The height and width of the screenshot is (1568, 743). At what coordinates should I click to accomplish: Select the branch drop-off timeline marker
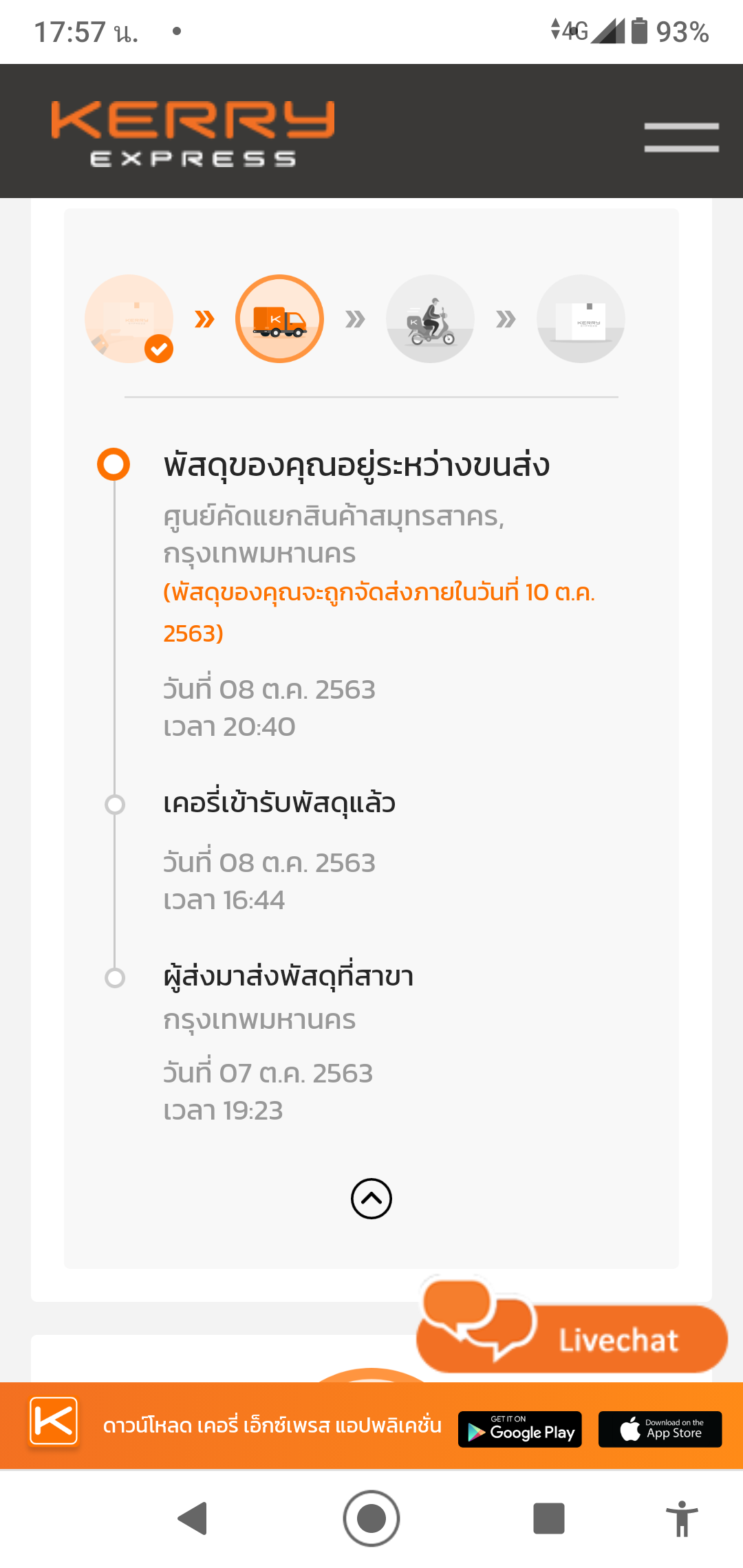[115, 977]
